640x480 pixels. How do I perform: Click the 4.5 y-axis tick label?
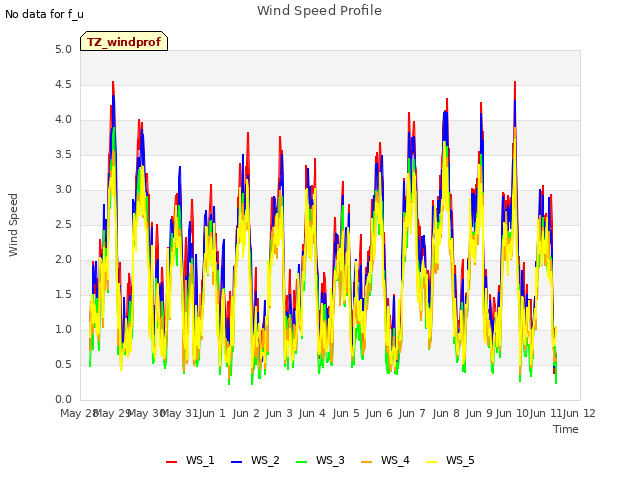tap(63, 85)
